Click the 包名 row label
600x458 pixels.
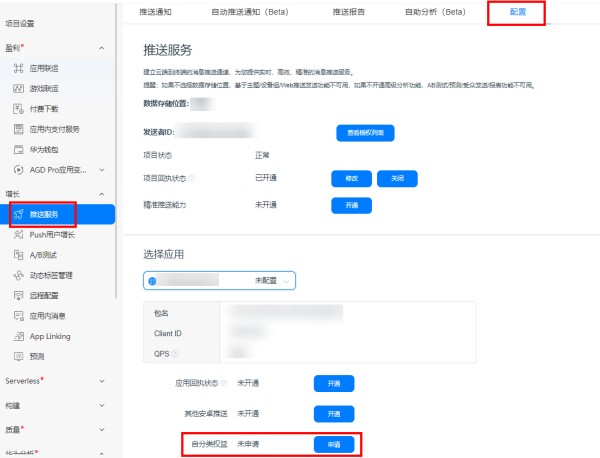(x=161, y=313)
